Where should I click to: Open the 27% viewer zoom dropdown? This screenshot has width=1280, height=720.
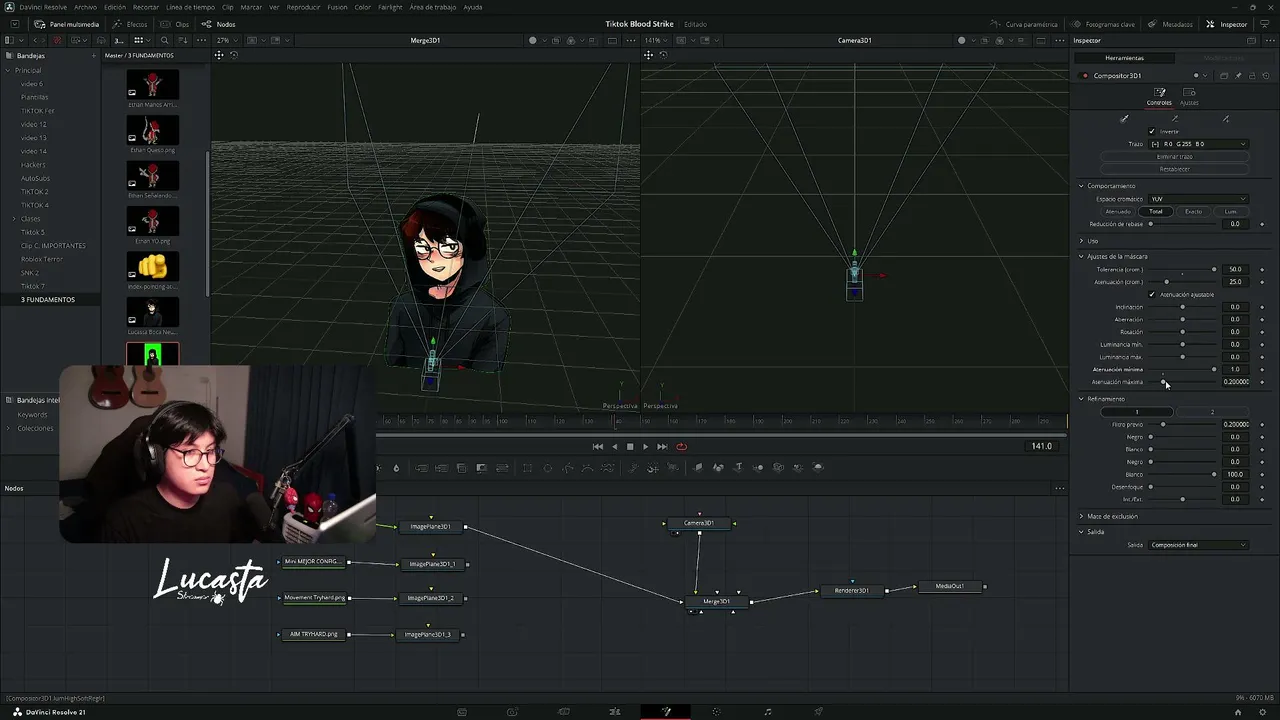(227, 40)
